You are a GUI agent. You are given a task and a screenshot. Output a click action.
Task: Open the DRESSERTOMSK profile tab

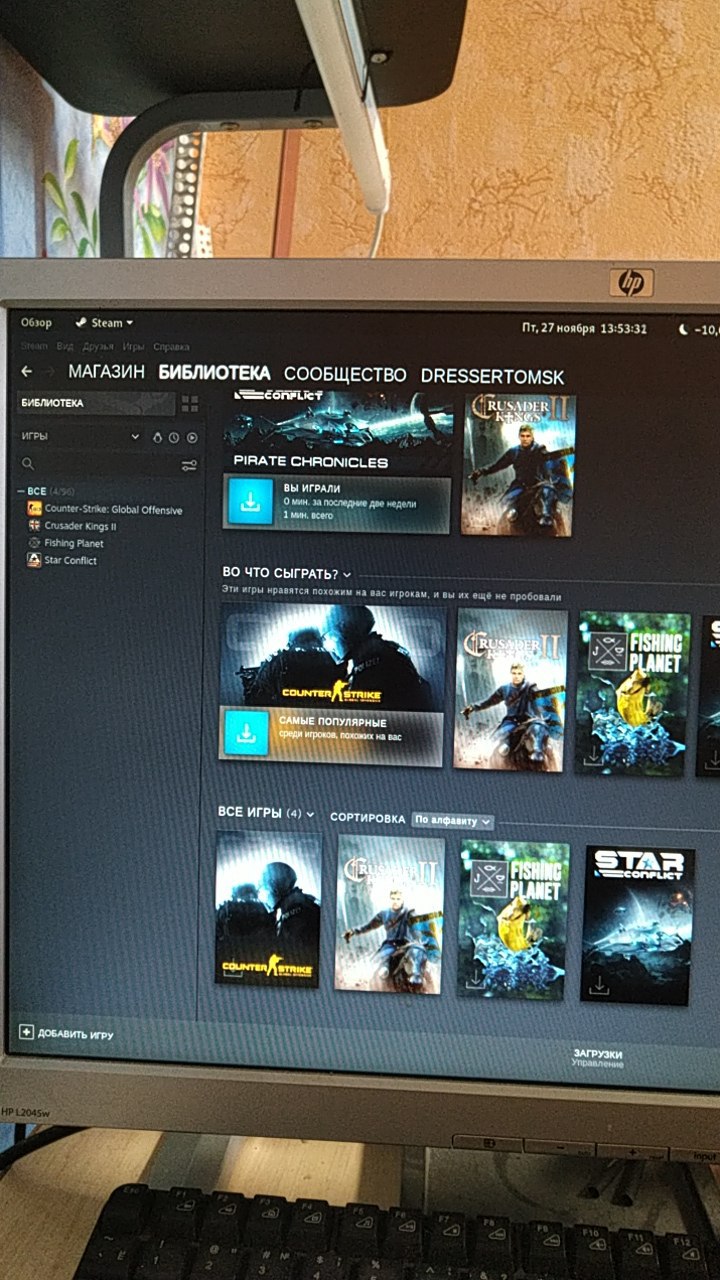[x=492, y=377]
